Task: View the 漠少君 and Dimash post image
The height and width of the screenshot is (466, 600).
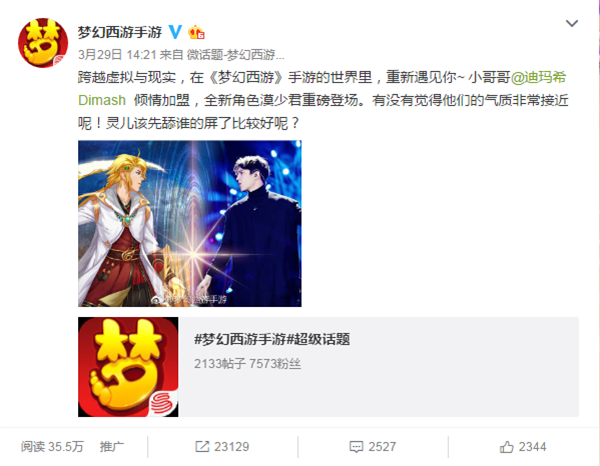Action: point(190,223)
